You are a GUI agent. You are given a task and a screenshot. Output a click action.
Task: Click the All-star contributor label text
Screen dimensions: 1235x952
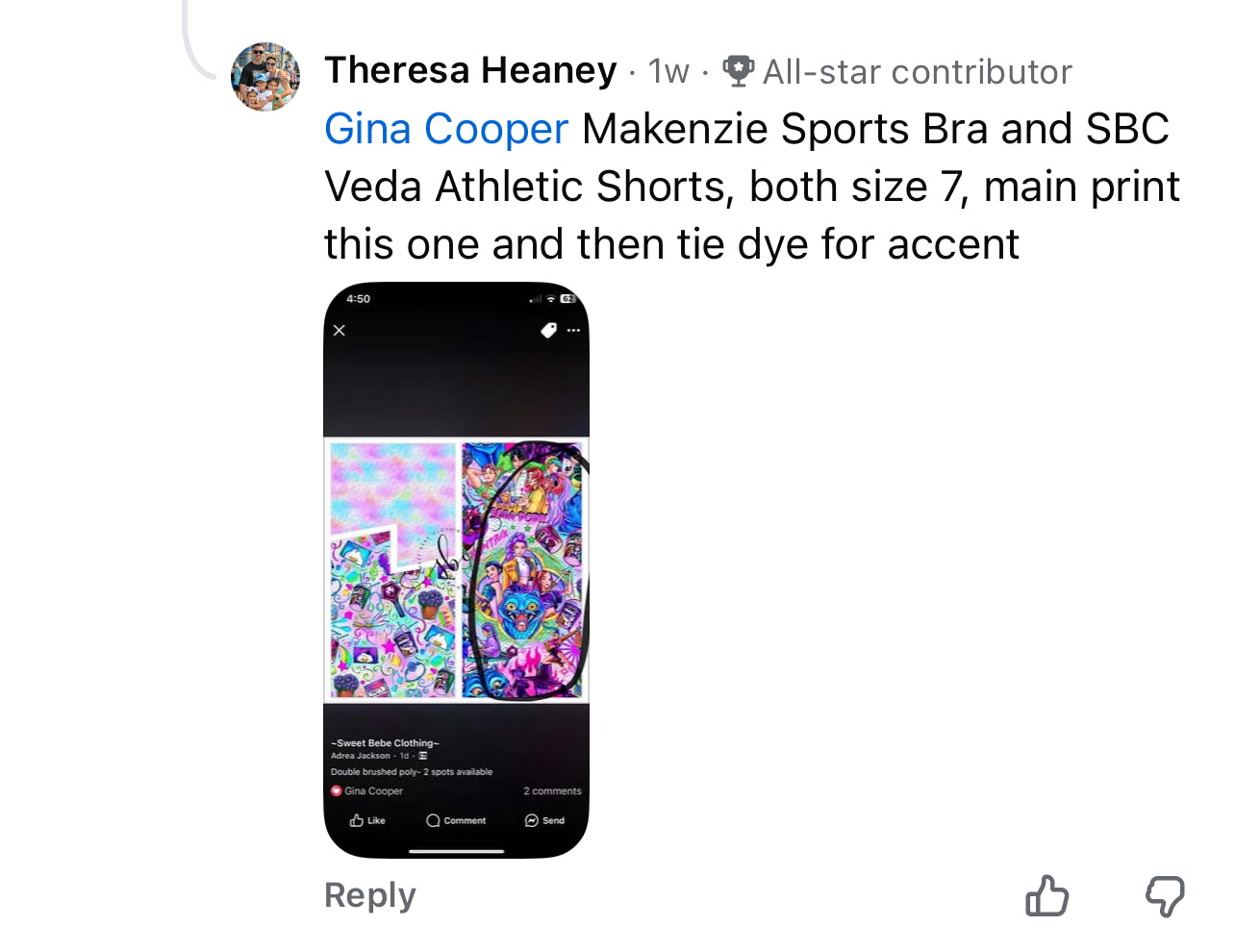click(x=917, y=71)
